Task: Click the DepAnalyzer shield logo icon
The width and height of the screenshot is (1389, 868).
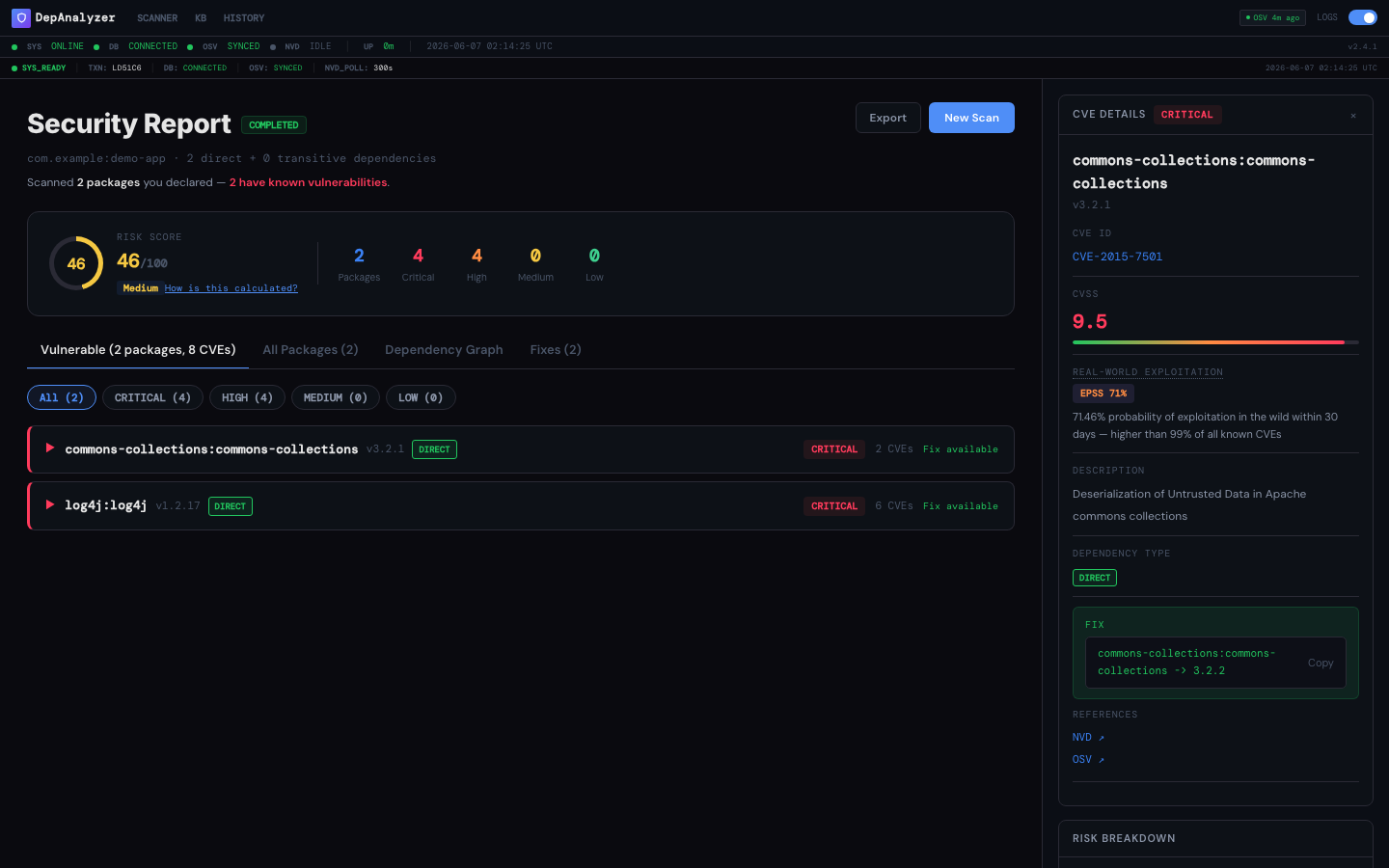Action: pyautogui.click(x=21, y=18)
